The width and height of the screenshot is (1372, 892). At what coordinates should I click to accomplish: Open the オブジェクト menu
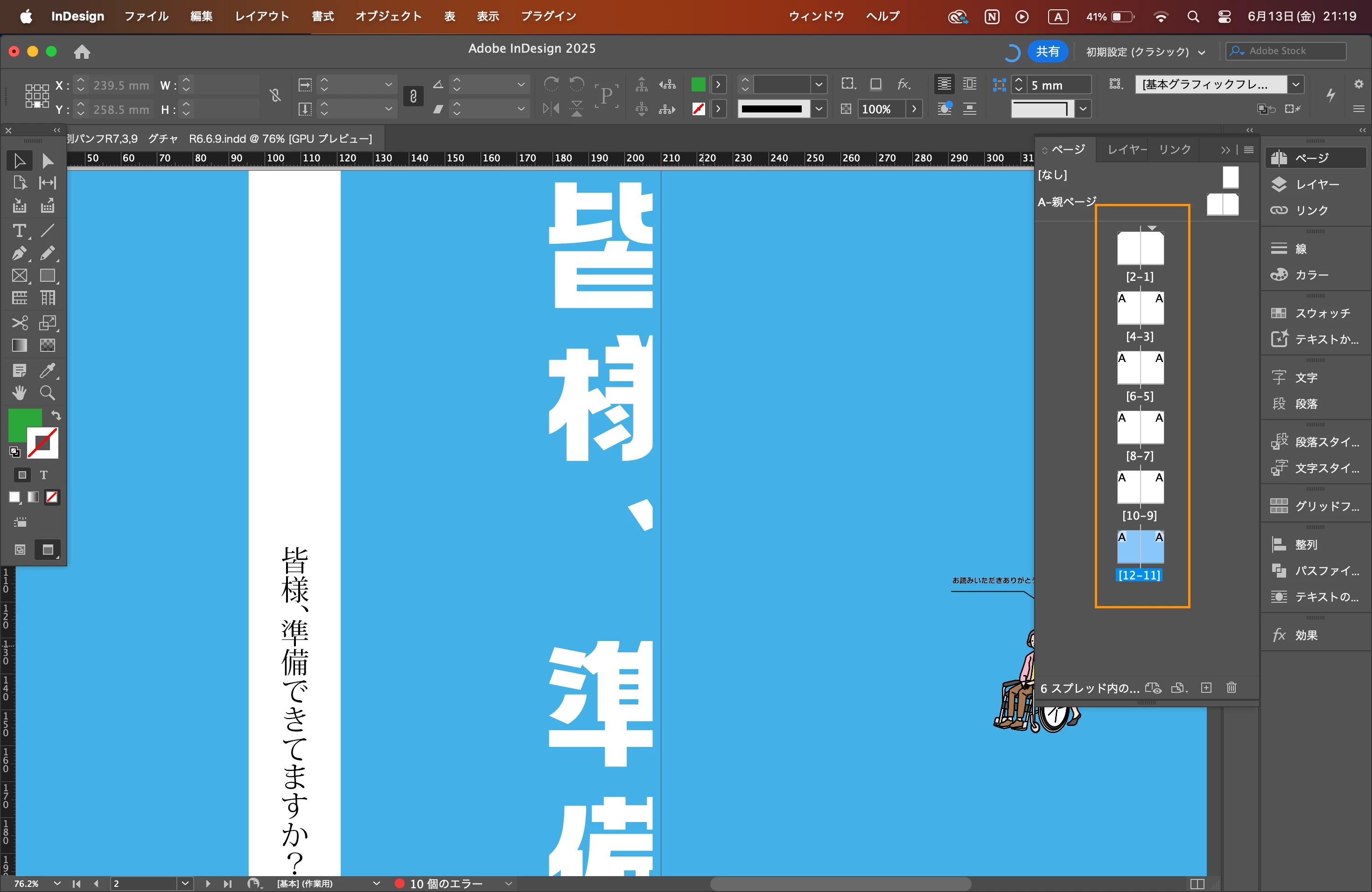click(388, 16)
